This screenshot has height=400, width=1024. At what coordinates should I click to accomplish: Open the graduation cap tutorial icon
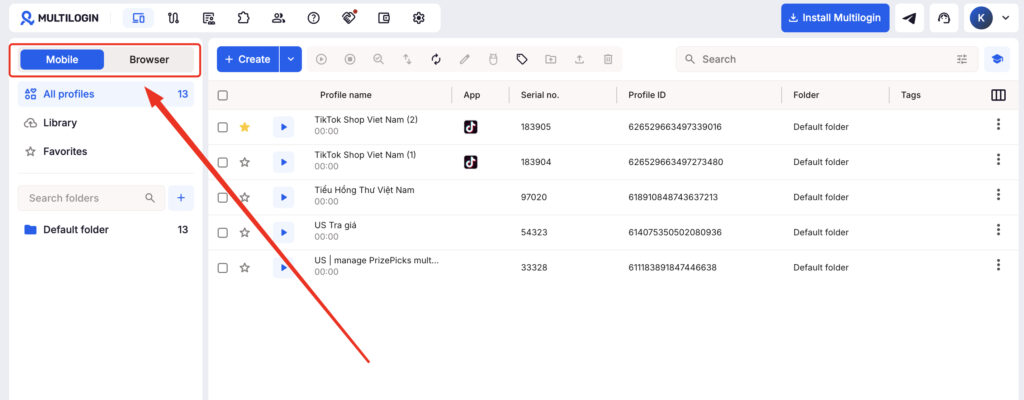pyautogui.click(x=997, y=59)
